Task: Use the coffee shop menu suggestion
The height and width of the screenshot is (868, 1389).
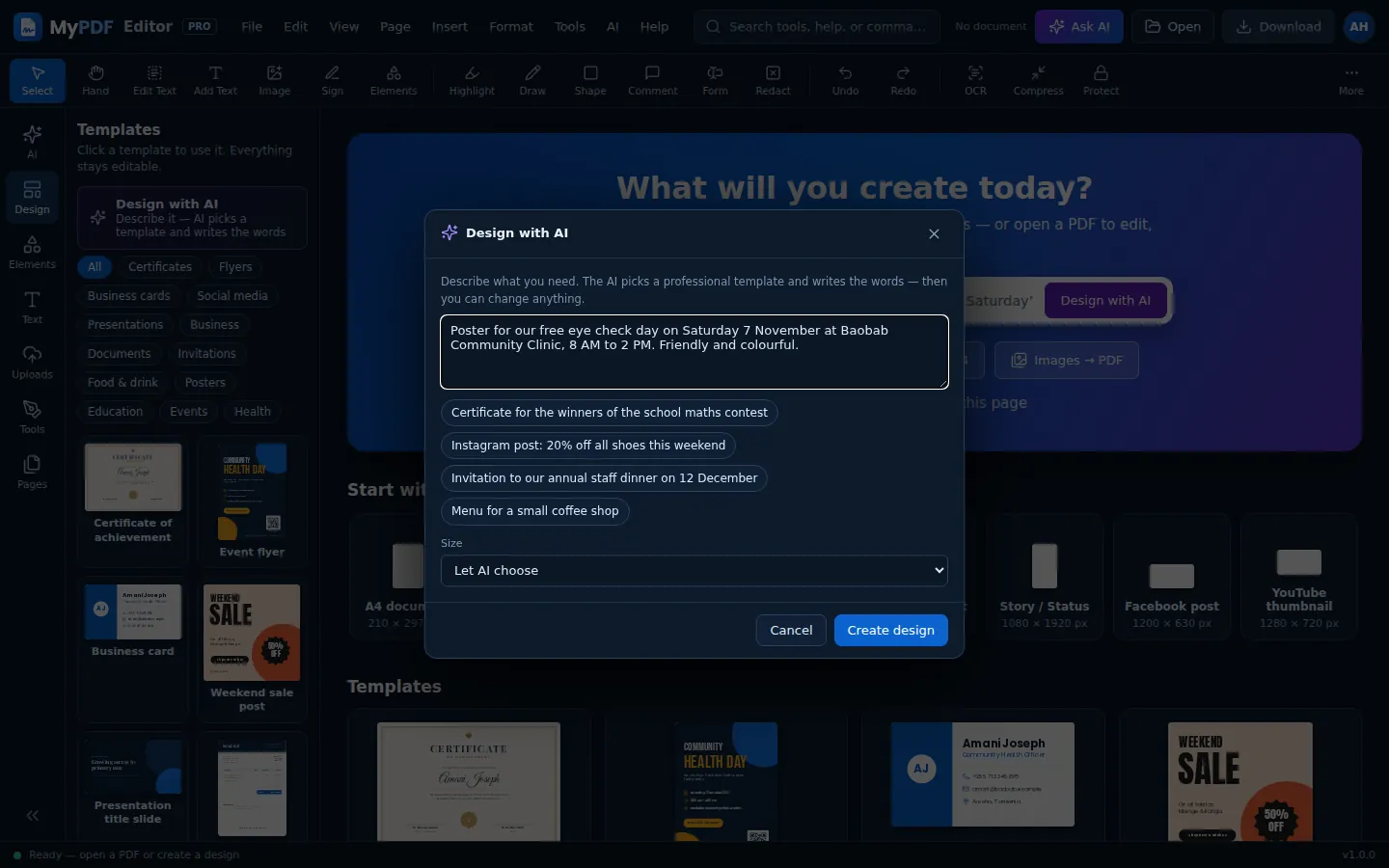Action: tap(535, 511)
